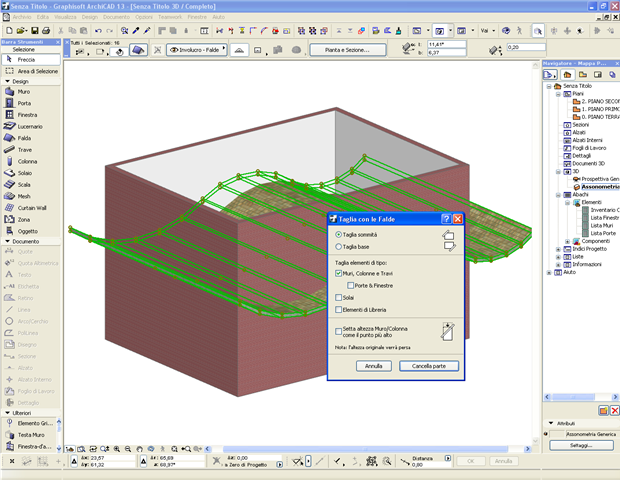Open the Design menu
620x480 pixels.
tap(90, 17)
